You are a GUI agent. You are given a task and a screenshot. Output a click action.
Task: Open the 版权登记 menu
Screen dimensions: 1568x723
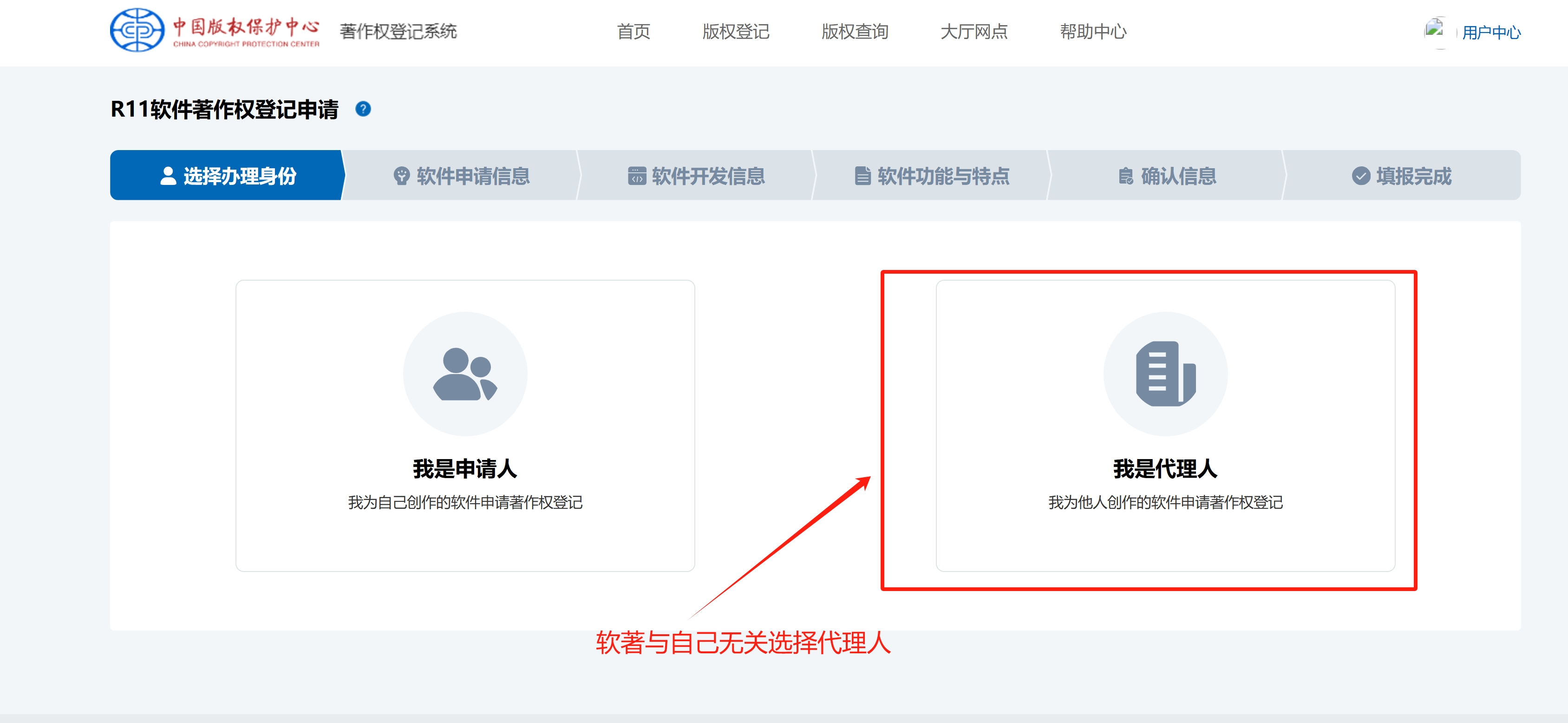(x=736, y=32)
